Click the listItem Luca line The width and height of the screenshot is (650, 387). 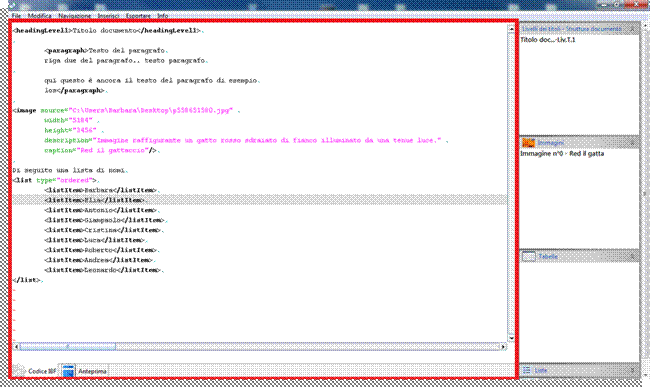tap(95, 240)
